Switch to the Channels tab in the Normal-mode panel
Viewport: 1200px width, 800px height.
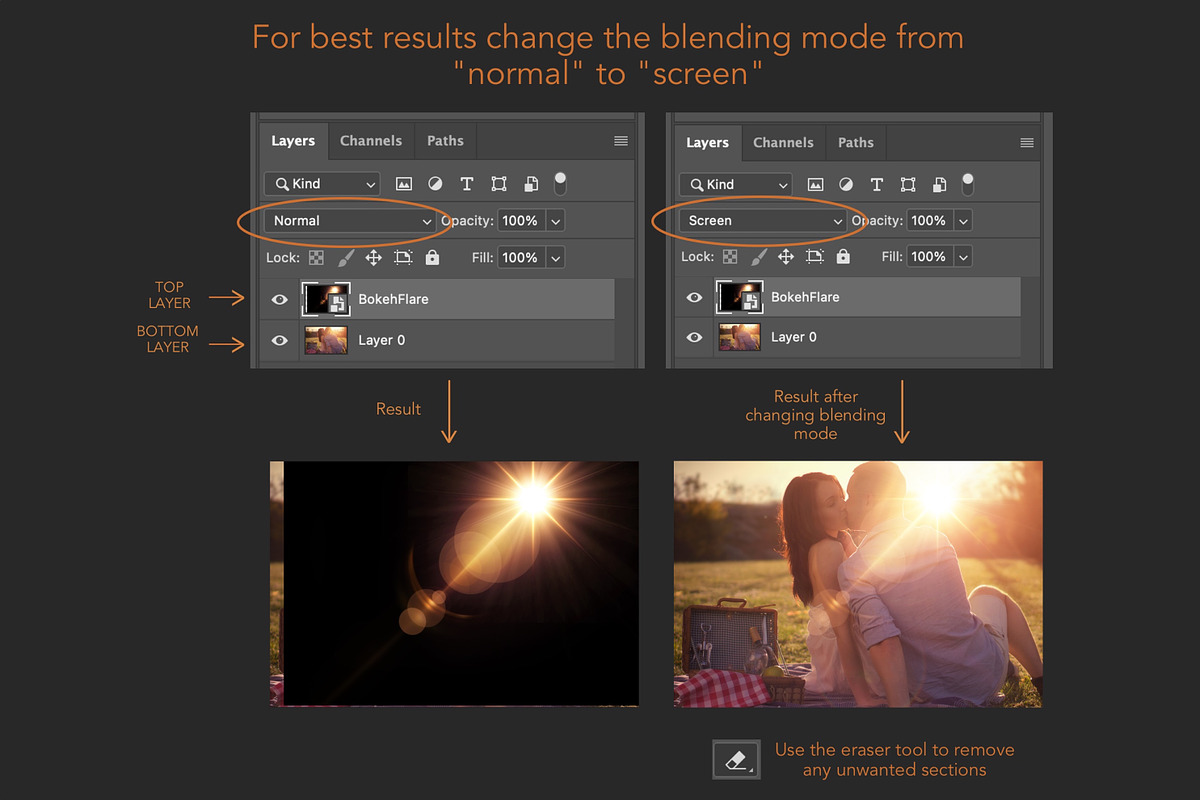[371, 141]
